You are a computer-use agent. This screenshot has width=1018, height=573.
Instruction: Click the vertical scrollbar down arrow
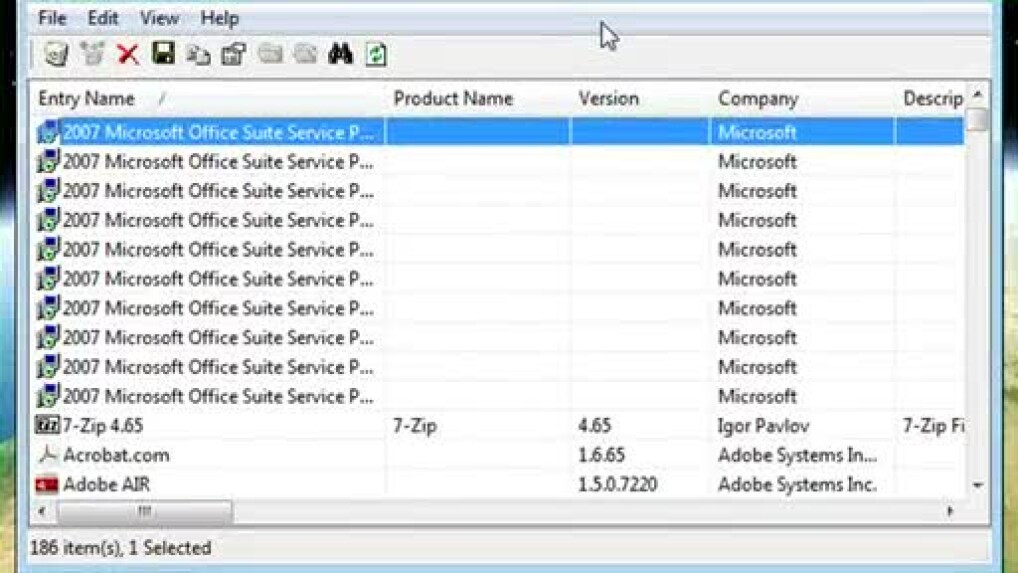(978, 485)
